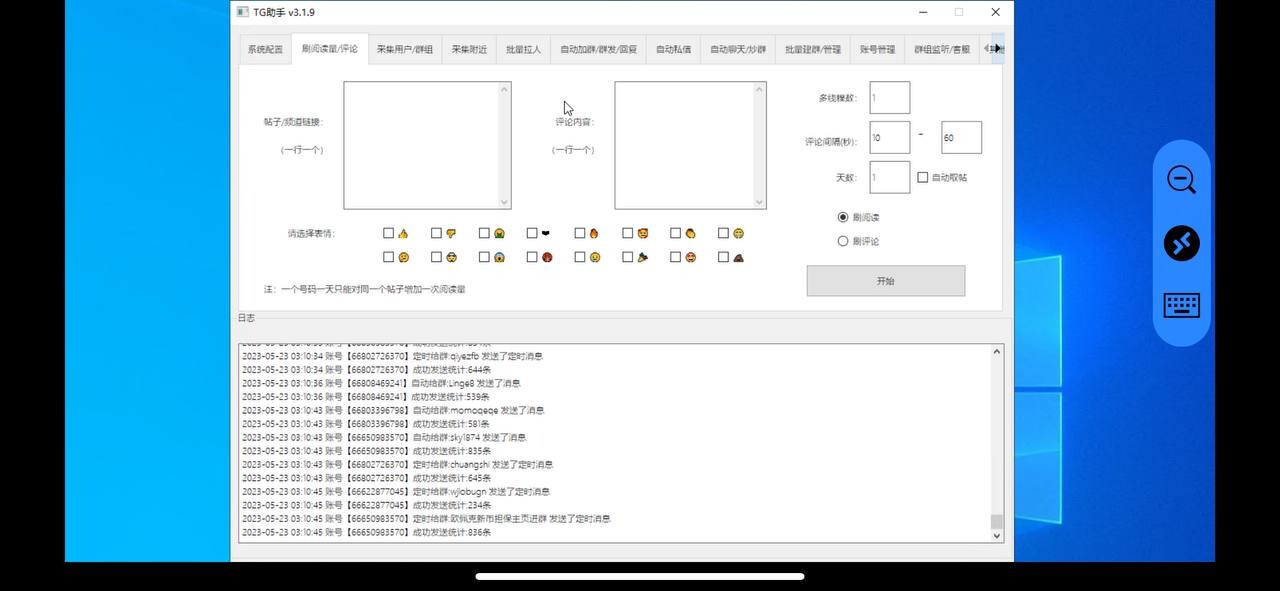Click the keyboard icon in the floating sidebar
1280x591 pixels.
click(x=1181, y=306)
